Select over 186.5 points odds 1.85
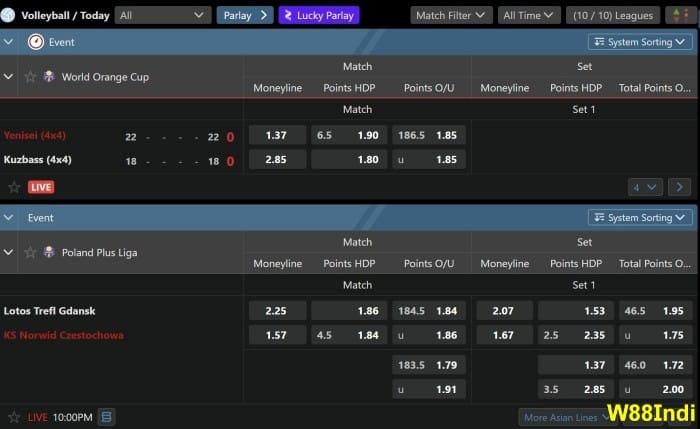 point(429,135)
